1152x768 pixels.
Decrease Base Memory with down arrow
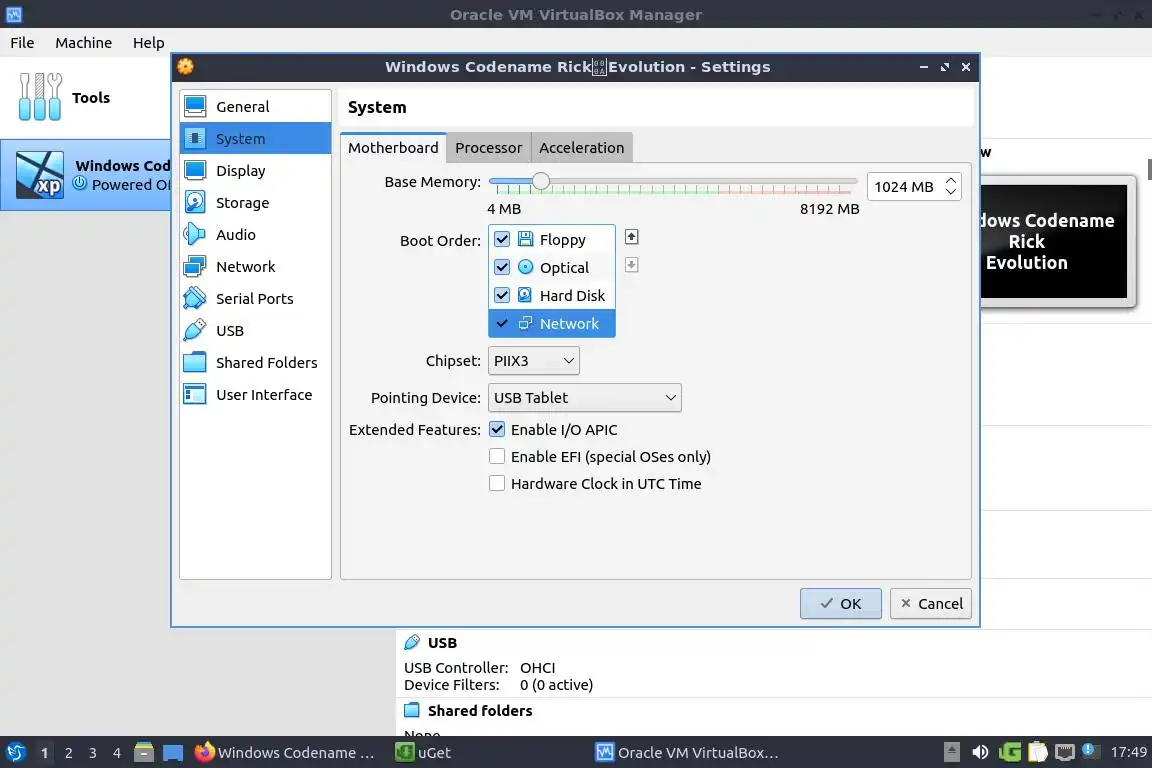coord(951,192)
